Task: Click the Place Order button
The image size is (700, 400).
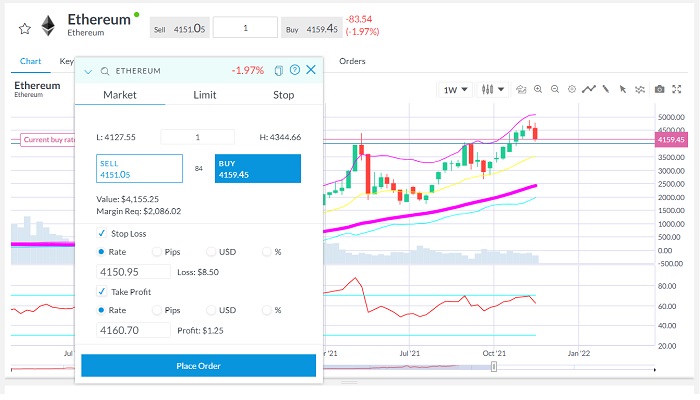Action: click(x=198, y=366)
